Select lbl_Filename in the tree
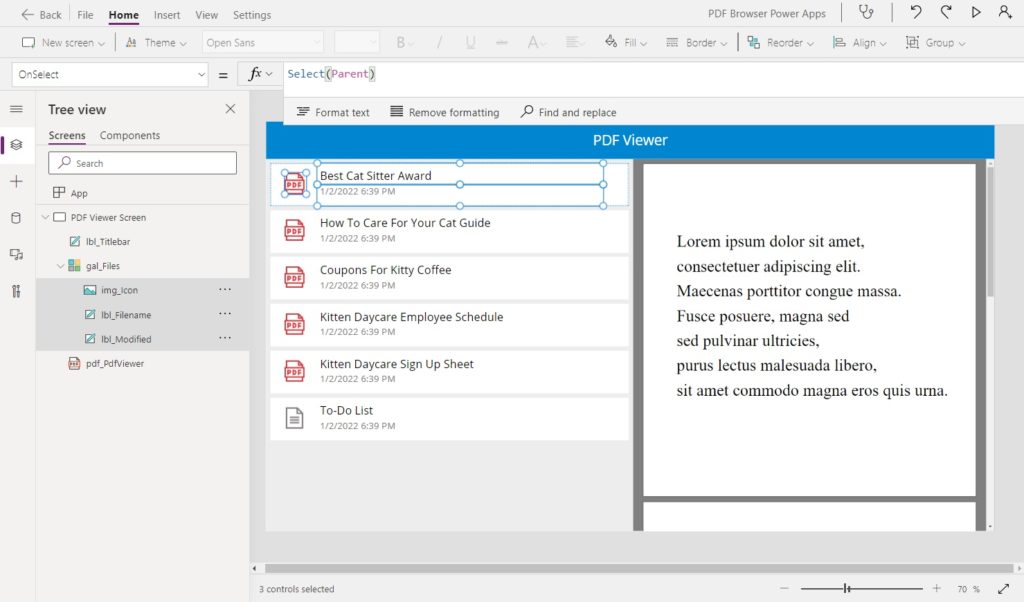 [125, 315]
